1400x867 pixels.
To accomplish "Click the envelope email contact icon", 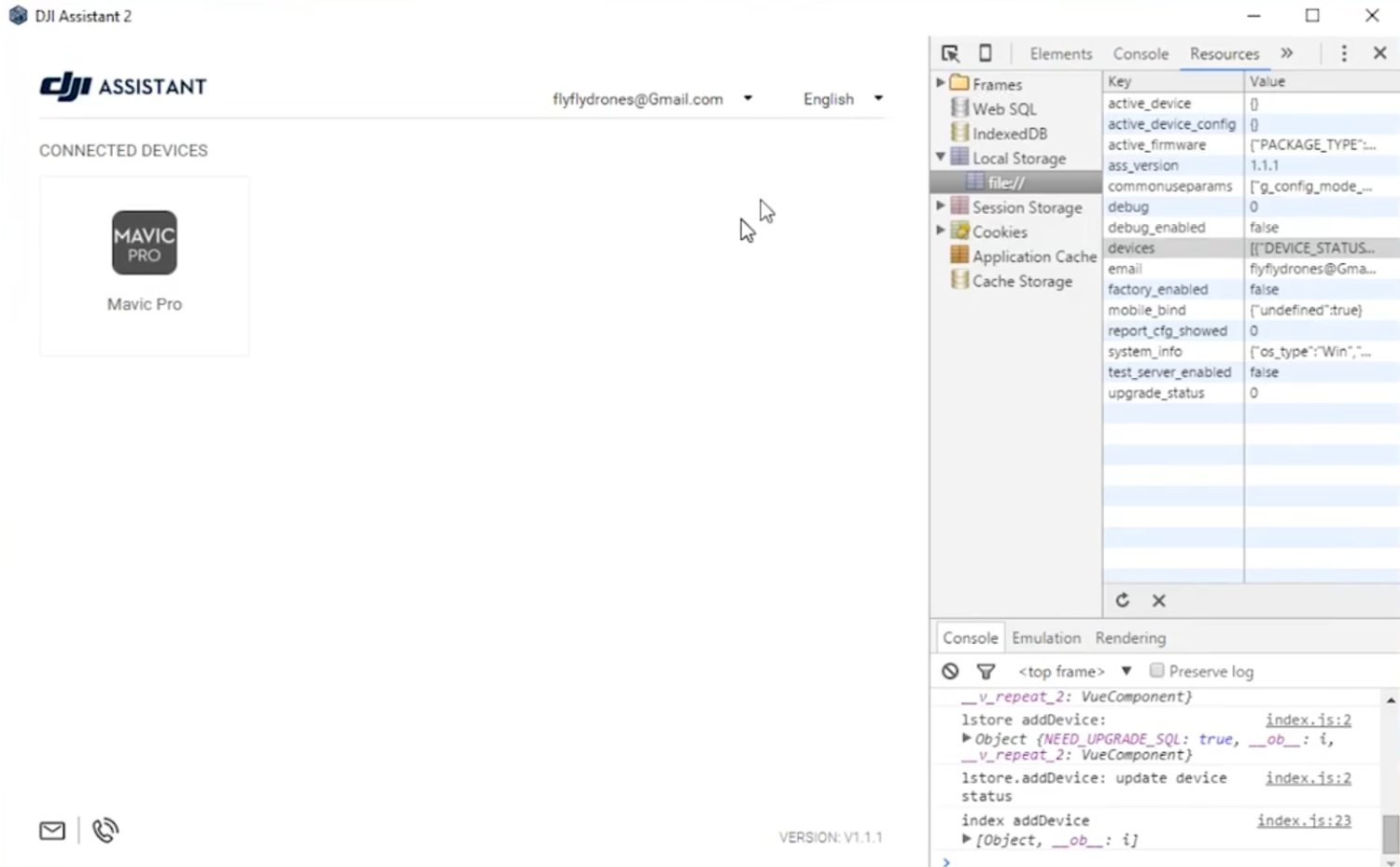I will [x=52, y=830].
